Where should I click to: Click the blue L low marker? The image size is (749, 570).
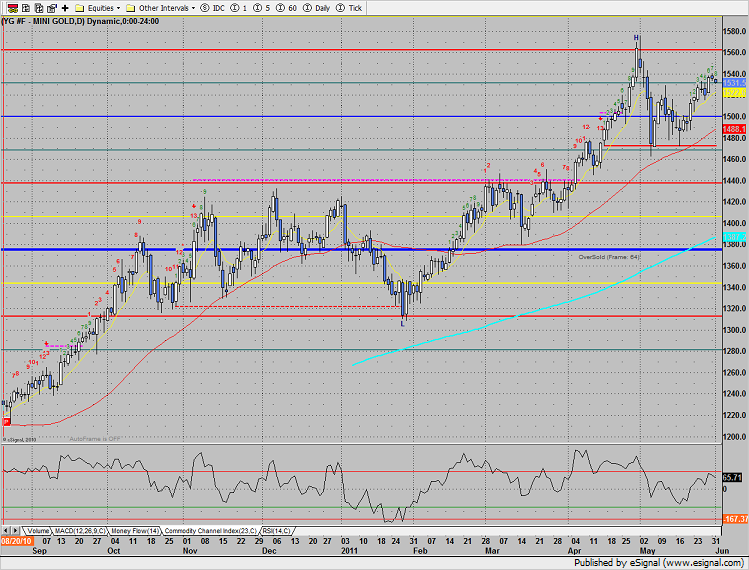pos(403,323)
